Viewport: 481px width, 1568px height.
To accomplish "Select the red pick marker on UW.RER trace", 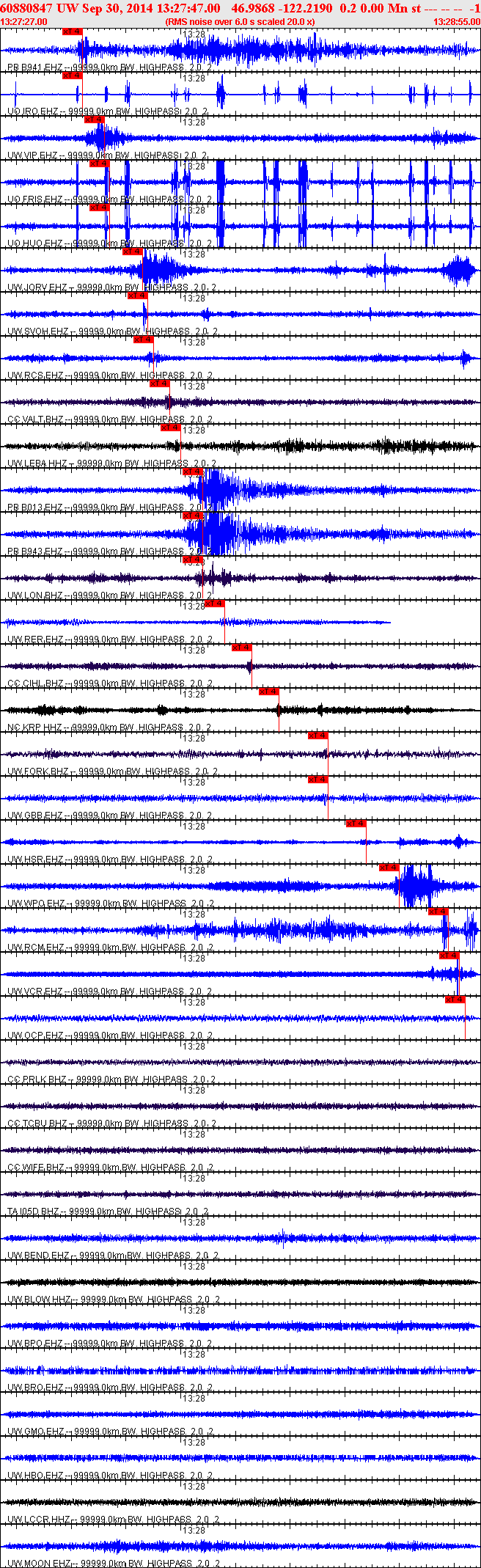I will coord(215,604).
